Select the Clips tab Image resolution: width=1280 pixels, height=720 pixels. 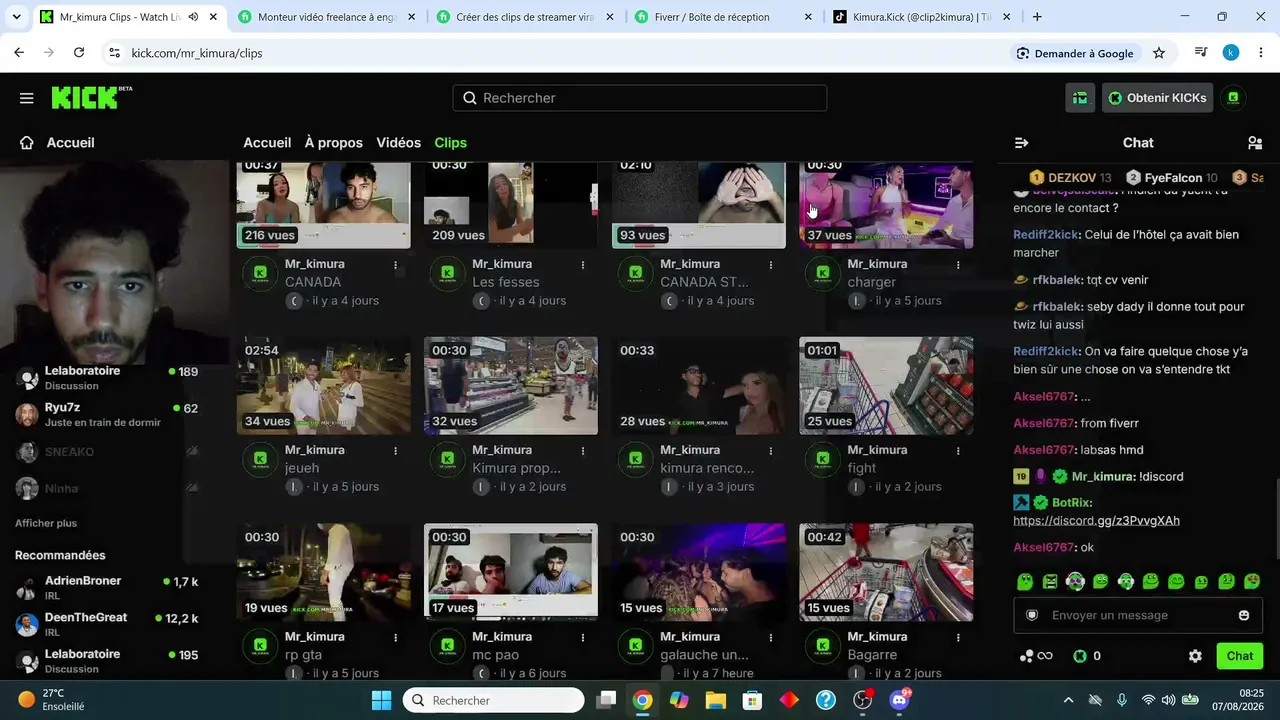(x=451, y=143)
